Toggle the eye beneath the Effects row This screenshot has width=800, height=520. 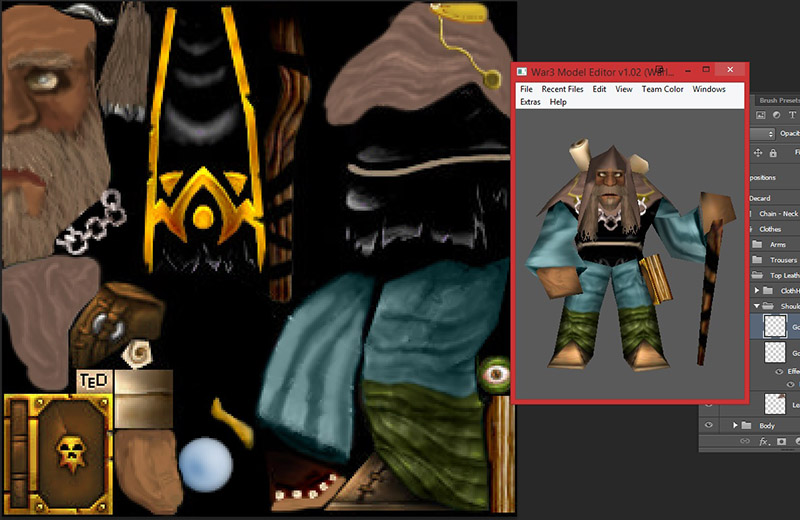790,384
